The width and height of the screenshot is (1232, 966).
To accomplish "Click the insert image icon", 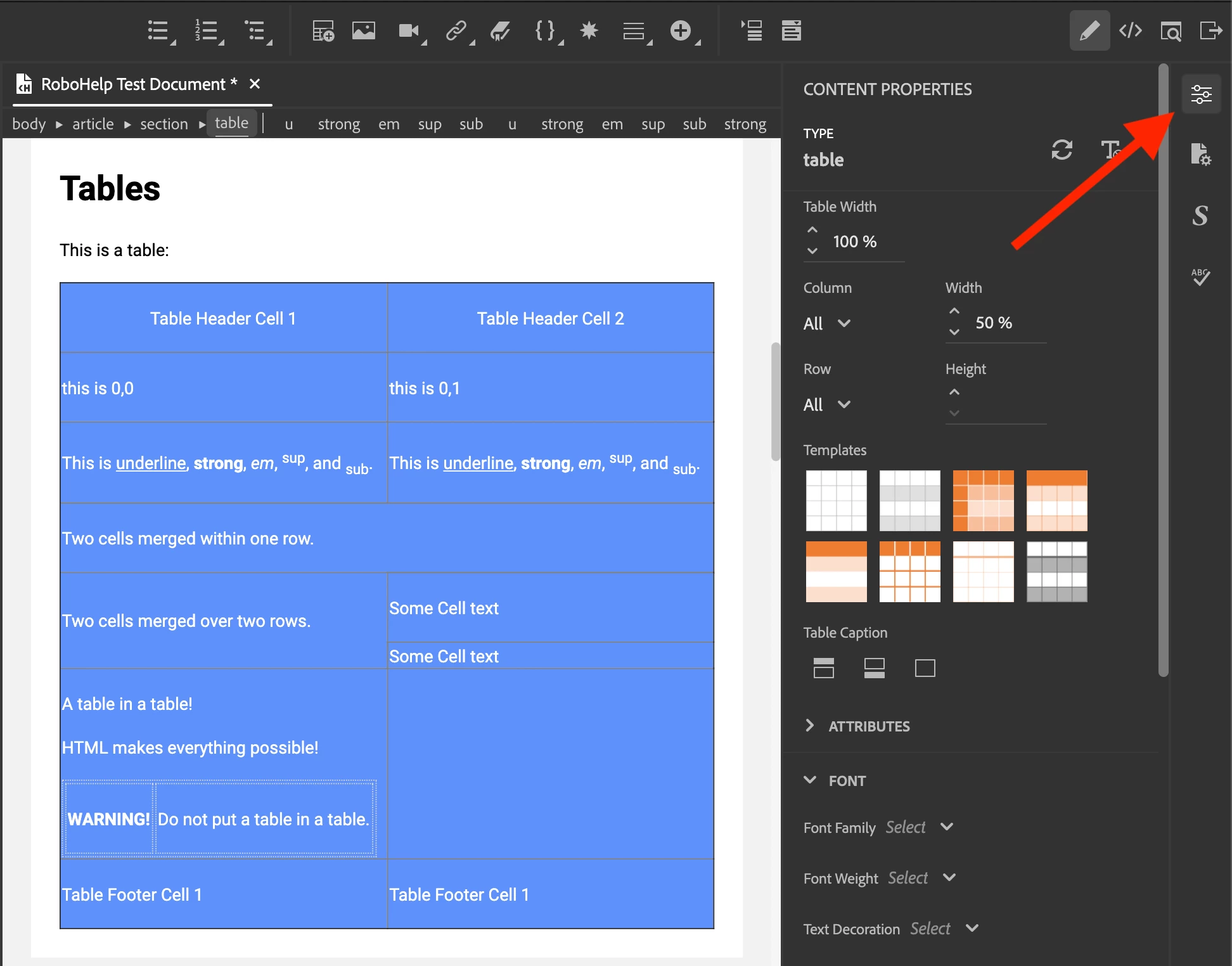I will 364,30.
